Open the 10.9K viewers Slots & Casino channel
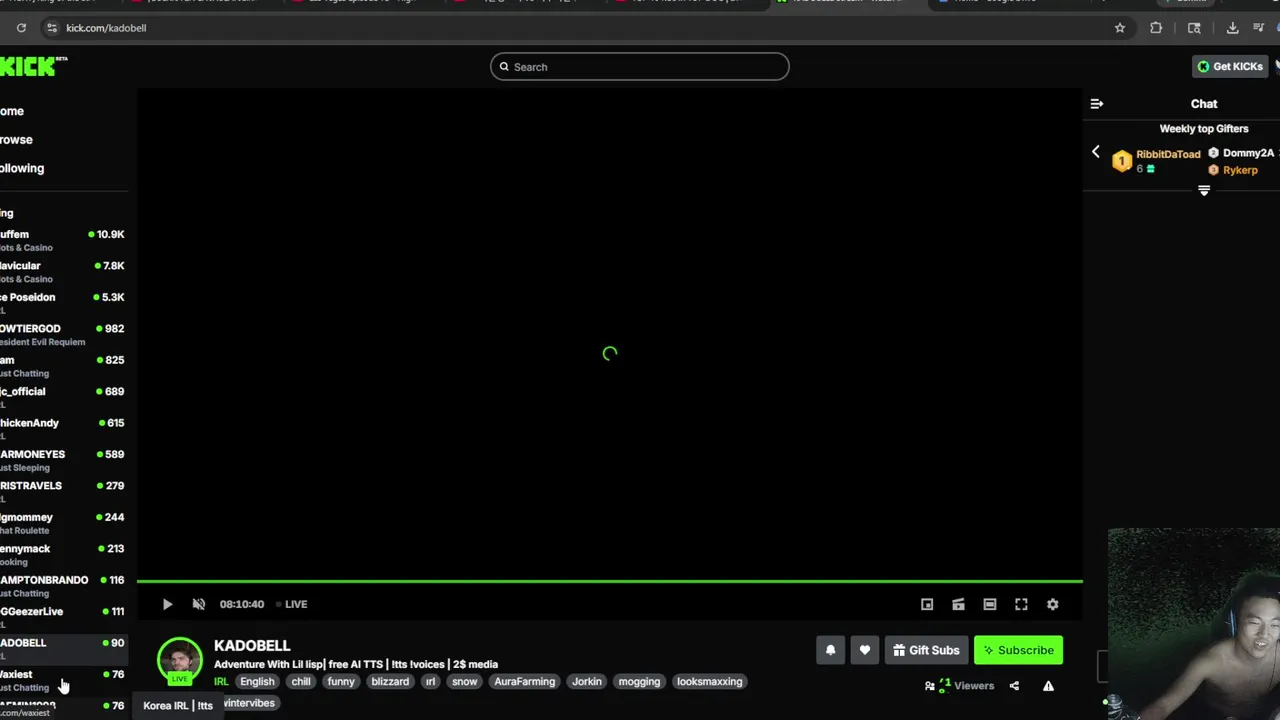The width and height of the screenshot is (1280, 720). point(62,240)
